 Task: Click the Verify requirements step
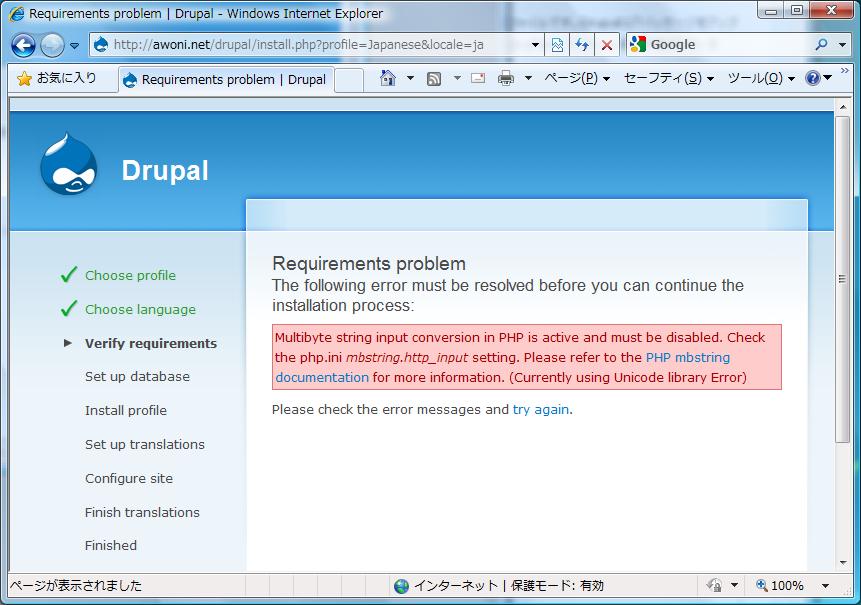[151, 344]
